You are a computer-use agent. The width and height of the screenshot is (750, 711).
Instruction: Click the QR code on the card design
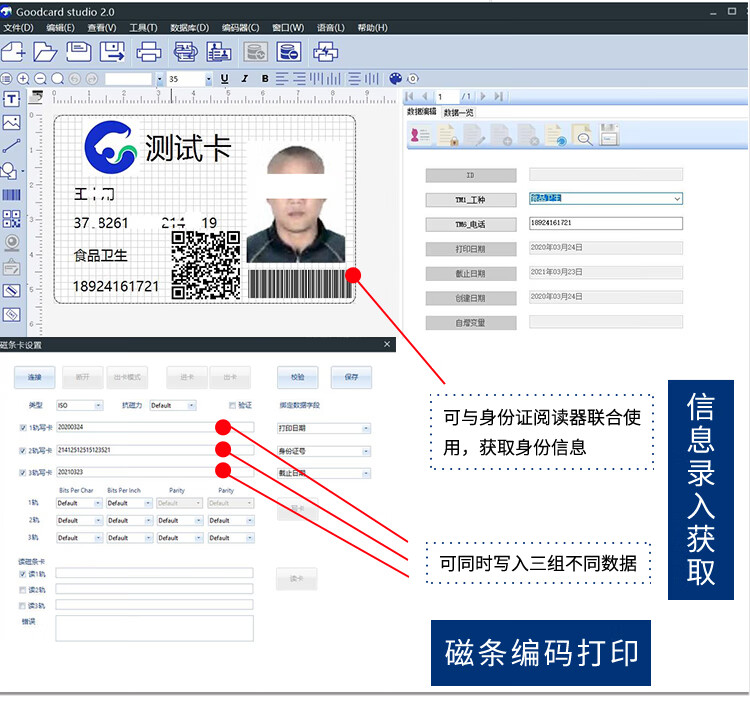(206, 266)
